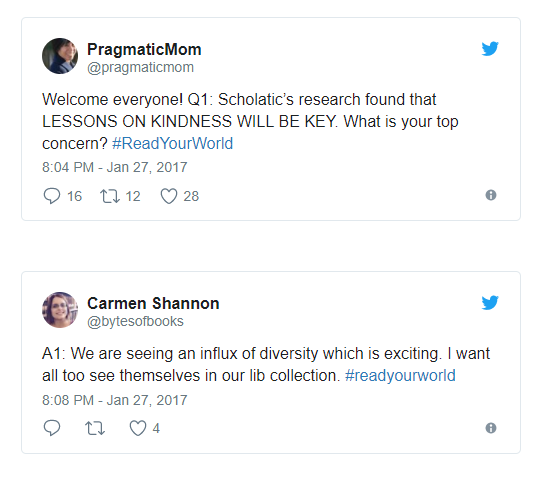Open the #ReadYourWorld hashtag link
This screenshot has height=482, width=547.
[172, 143]
